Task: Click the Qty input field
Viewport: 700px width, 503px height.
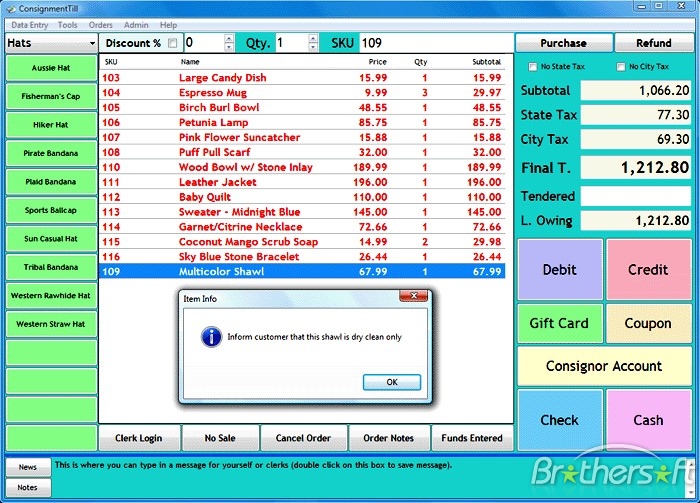Action: pyautogui.click(x=292, y=43)
